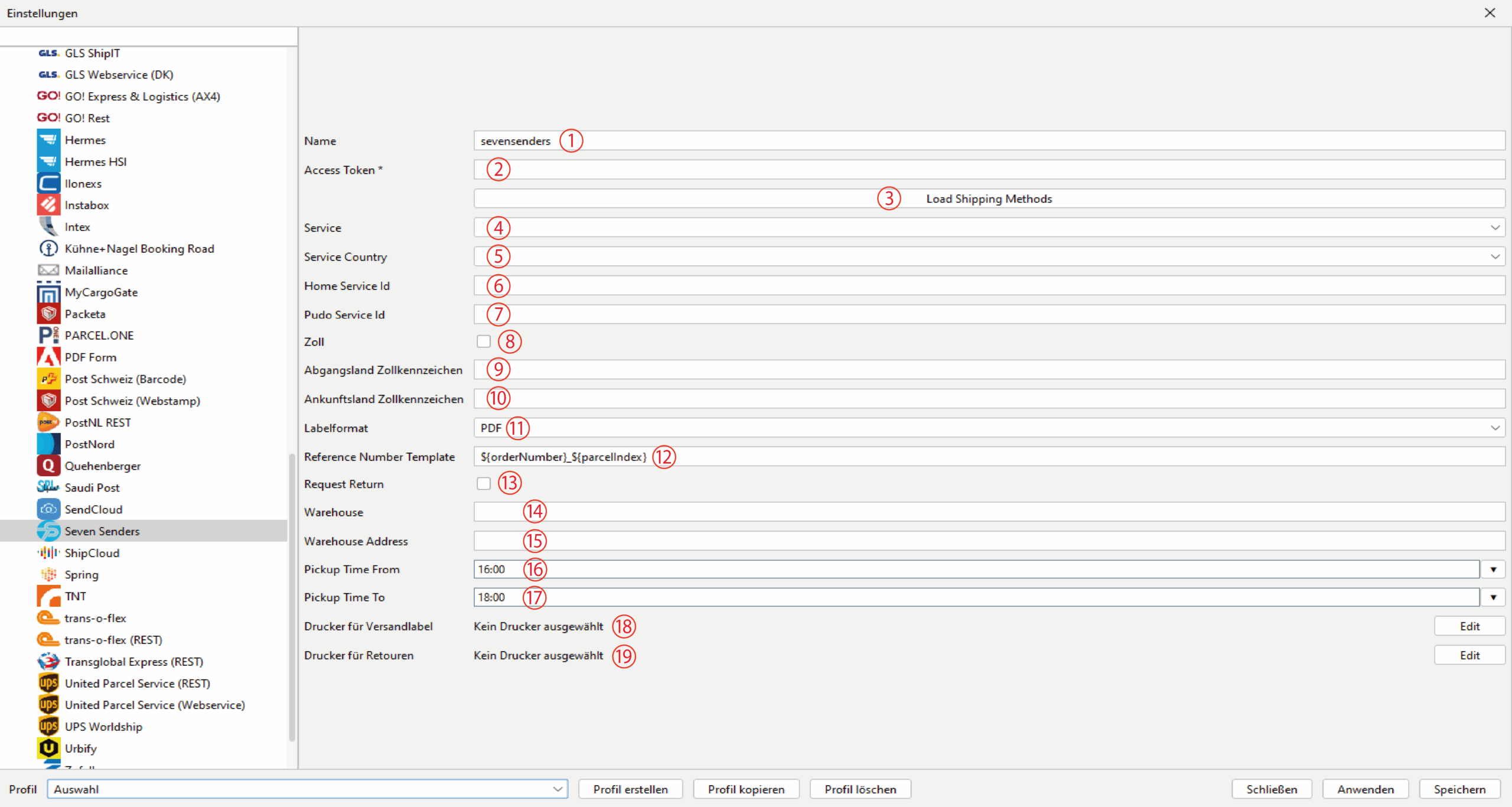
Task: Select the Post Schweiz (Webstamp) icon
Action: point(48,401)
